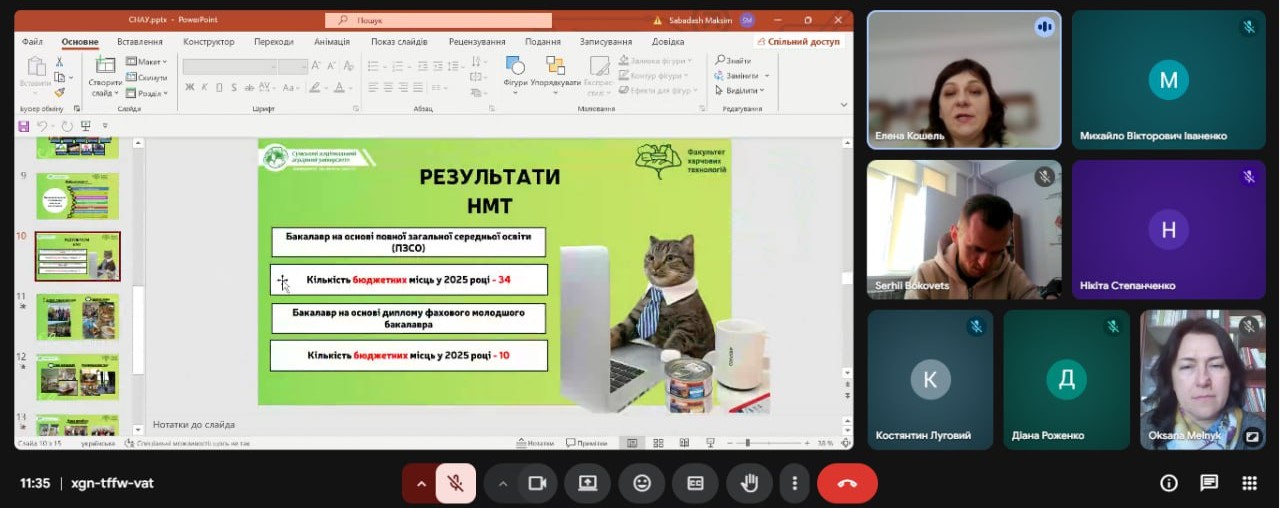Toggle the camera on or off
Screen dimensions: 1280x508
(537, 483)
